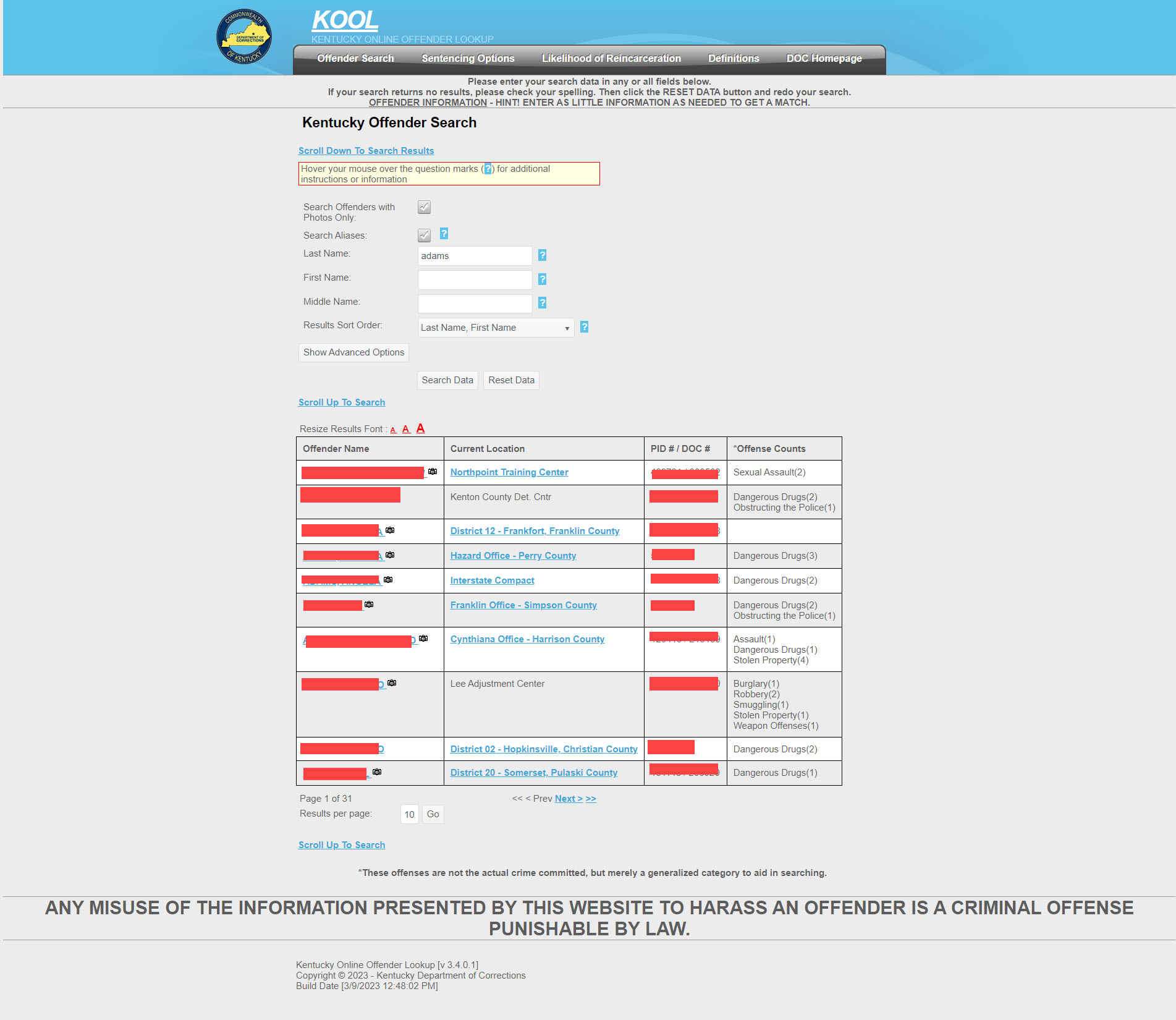The height and width of the screenshot is (1020, 1176).
Task: Select largest results font size A
Action: coord(420,428)
